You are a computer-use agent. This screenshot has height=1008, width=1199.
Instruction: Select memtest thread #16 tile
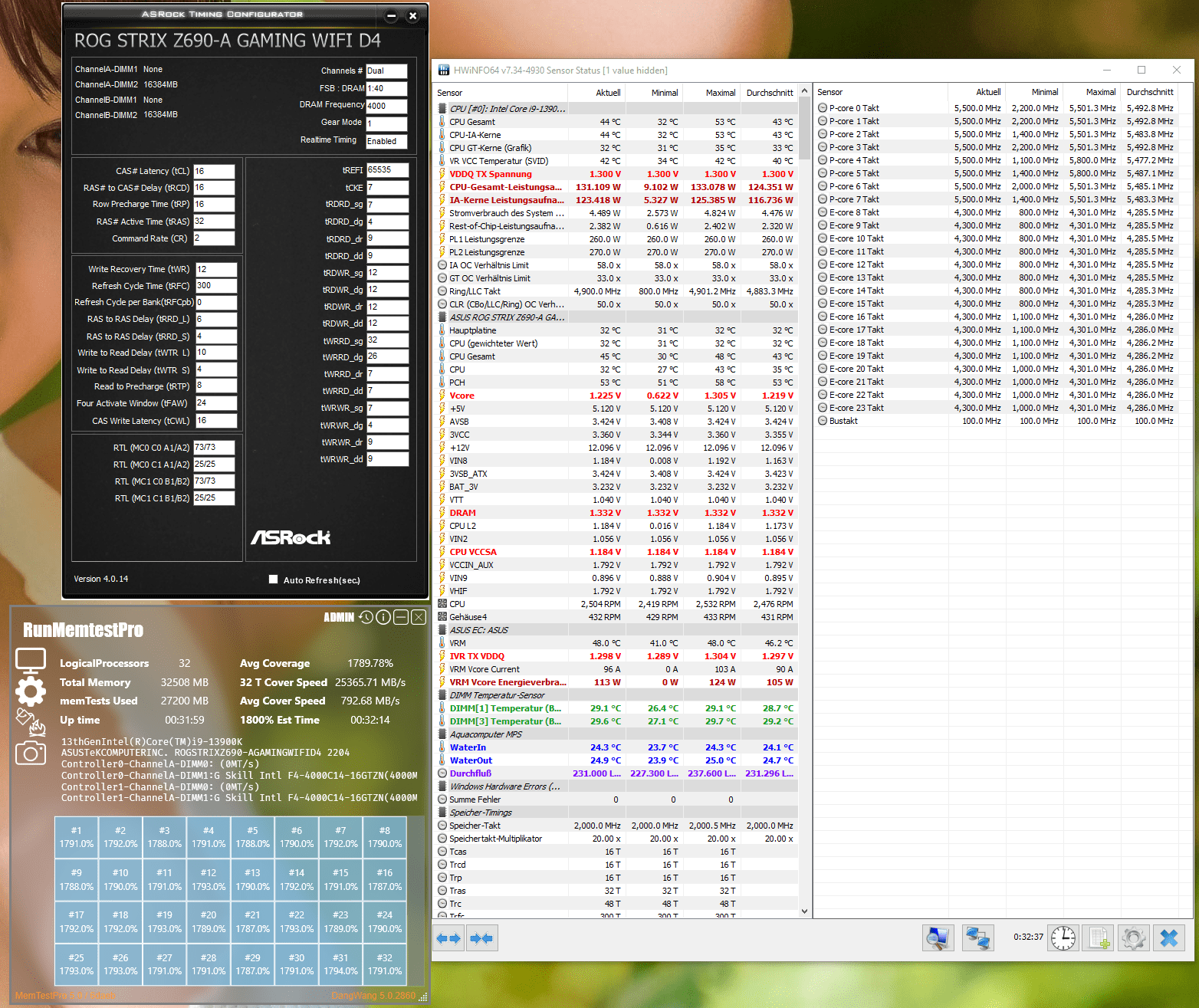[x=385, y=879]
